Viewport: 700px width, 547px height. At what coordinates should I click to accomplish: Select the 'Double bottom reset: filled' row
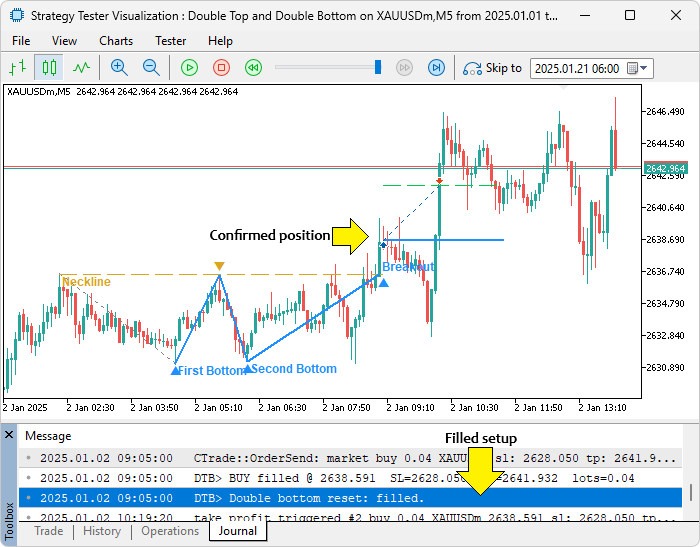[x=350, y=498]
